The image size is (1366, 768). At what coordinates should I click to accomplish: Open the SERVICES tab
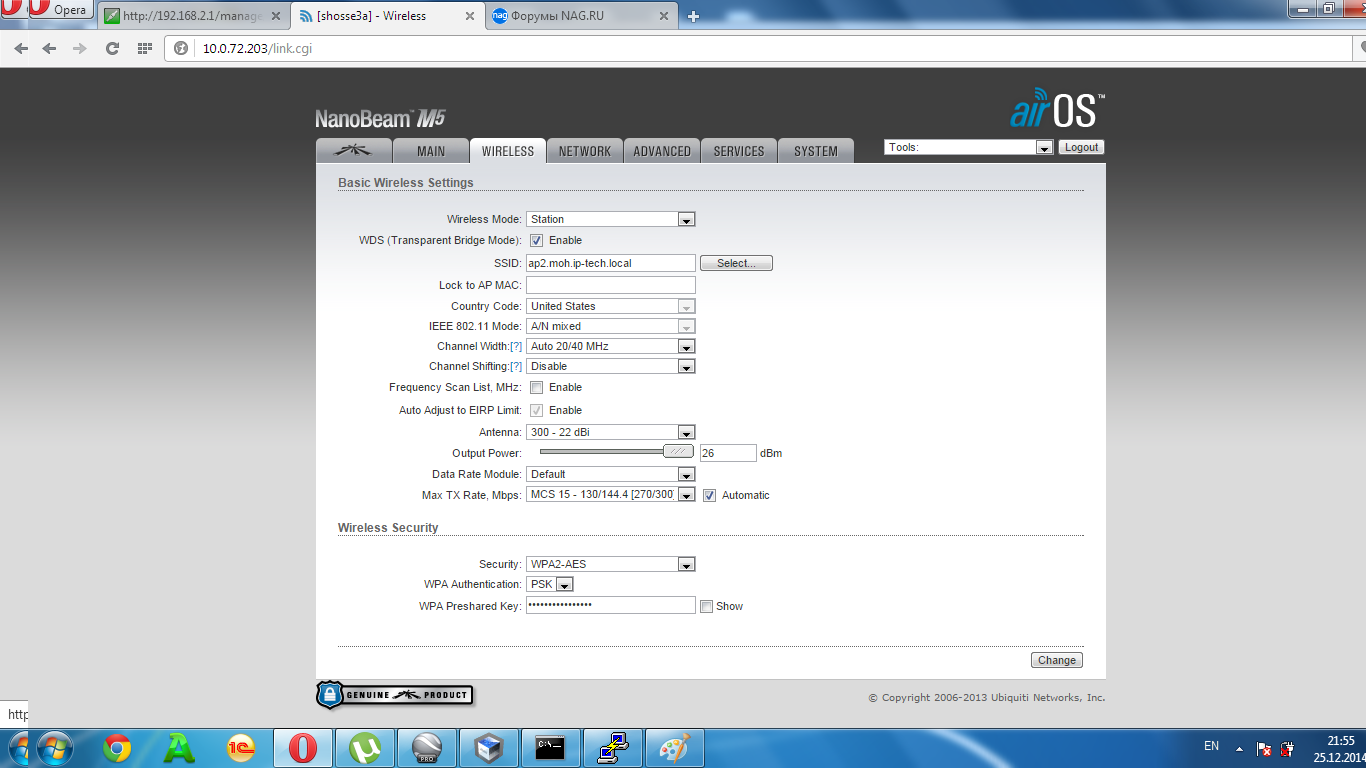click(x=739, y=151)
